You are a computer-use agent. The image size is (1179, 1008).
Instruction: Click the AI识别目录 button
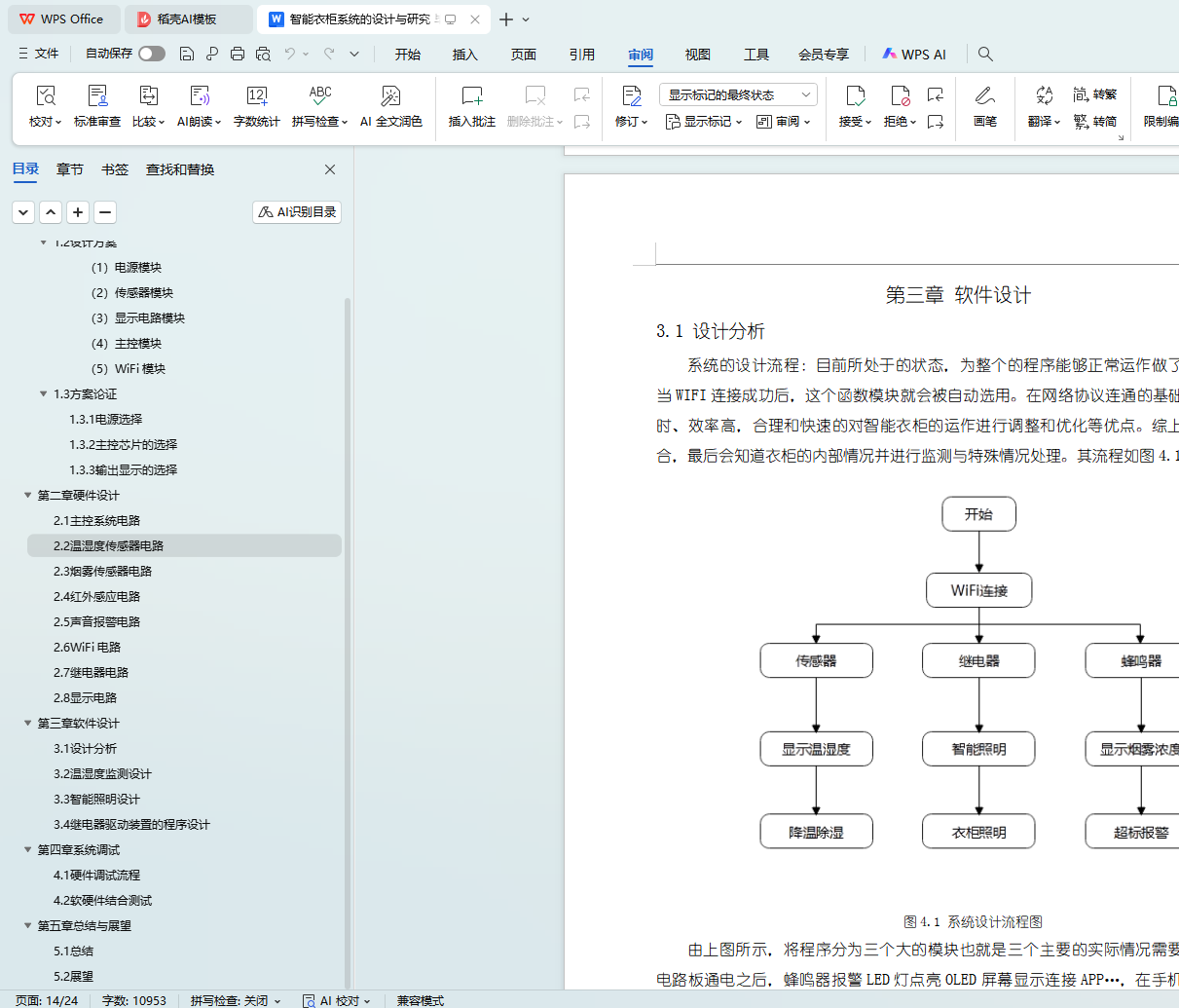297,212
